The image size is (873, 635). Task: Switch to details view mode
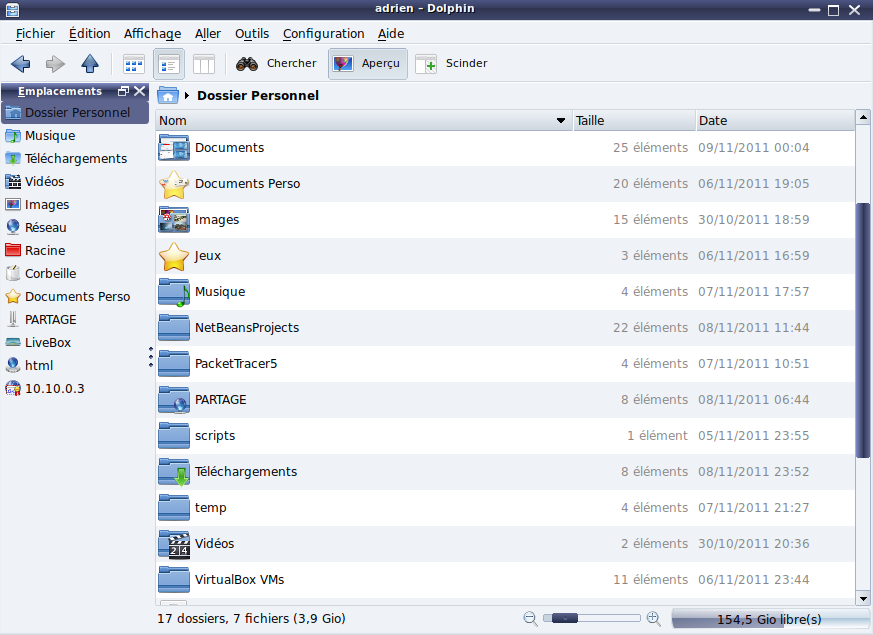pos(169,64)
